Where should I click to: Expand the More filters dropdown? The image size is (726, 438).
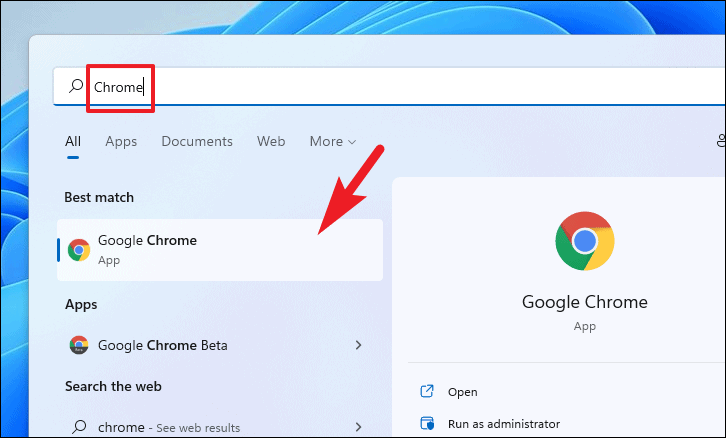pos(332,141)
